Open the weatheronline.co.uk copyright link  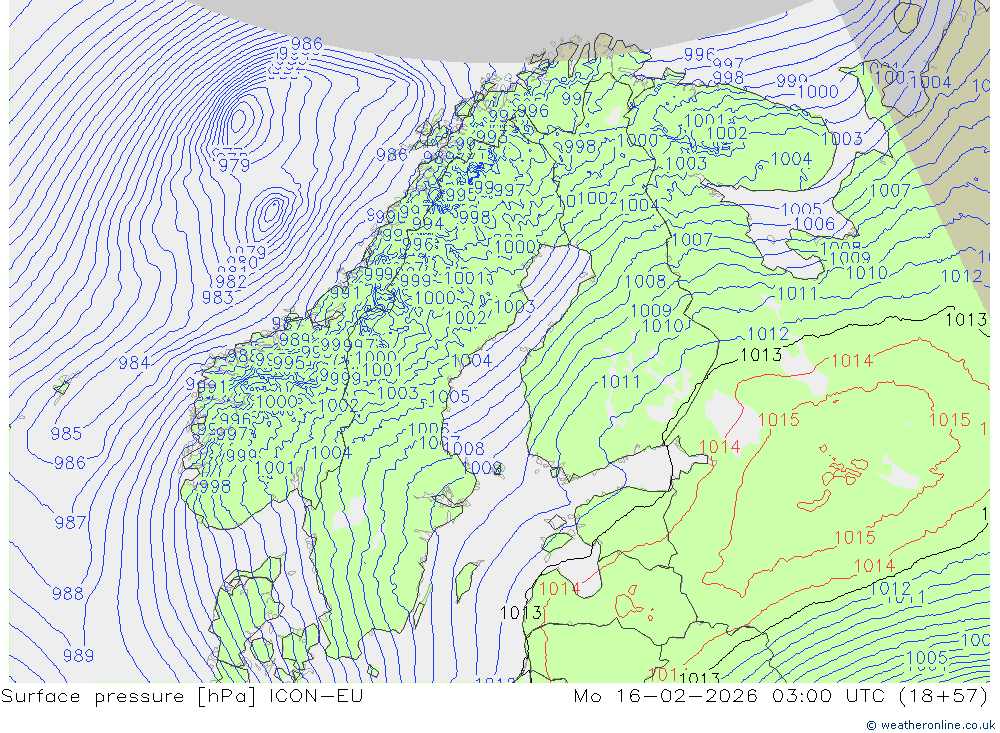point(931,725)
